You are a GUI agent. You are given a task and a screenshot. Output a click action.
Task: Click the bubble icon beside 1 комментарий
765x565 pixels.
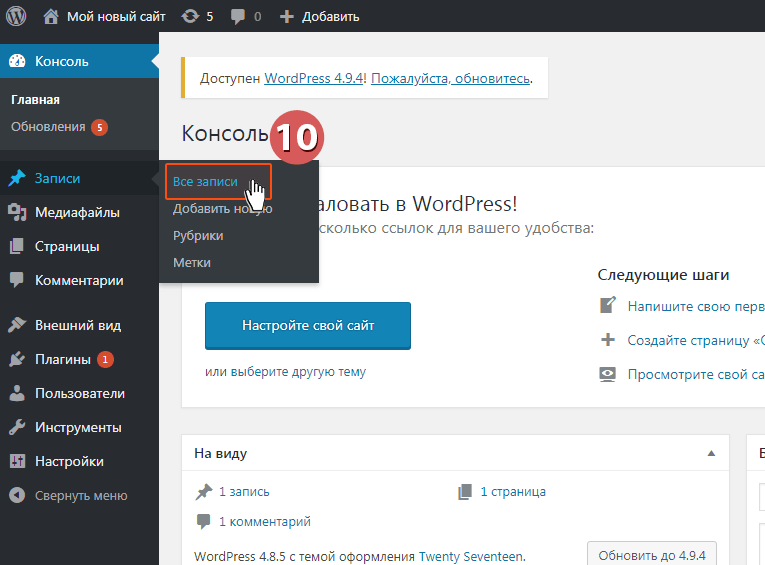tap(203, 522)
